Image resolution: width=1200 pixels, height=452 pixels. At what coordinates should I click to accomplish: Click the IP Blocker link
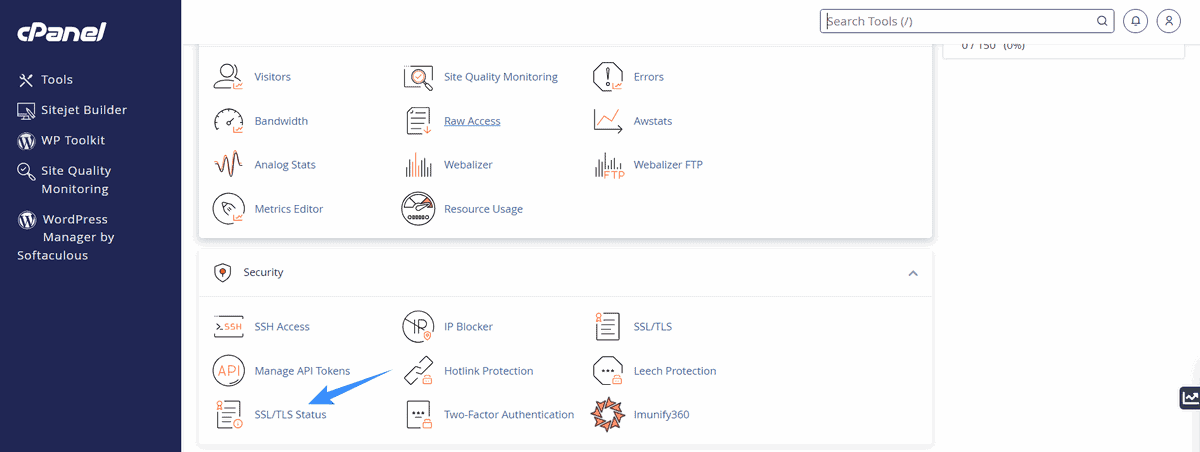tap(468, 327)
